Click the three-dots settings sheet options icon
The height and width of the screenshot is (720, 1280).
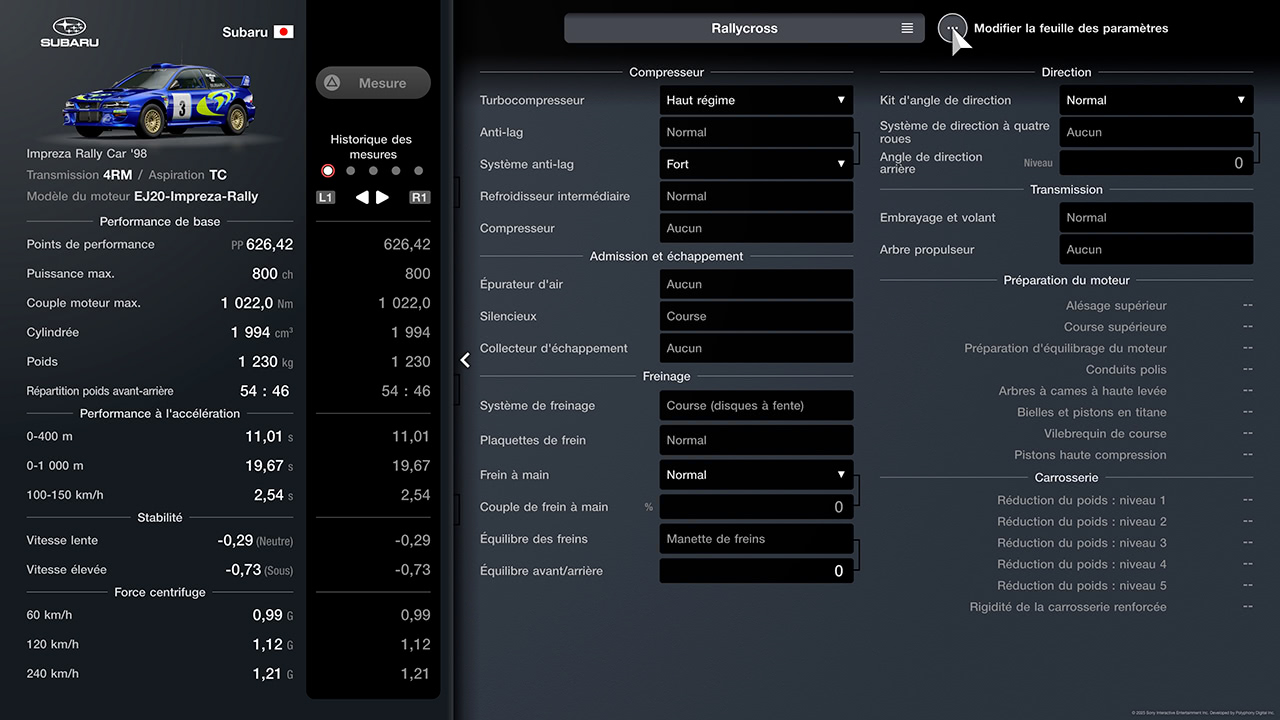[x=952, y=29]
